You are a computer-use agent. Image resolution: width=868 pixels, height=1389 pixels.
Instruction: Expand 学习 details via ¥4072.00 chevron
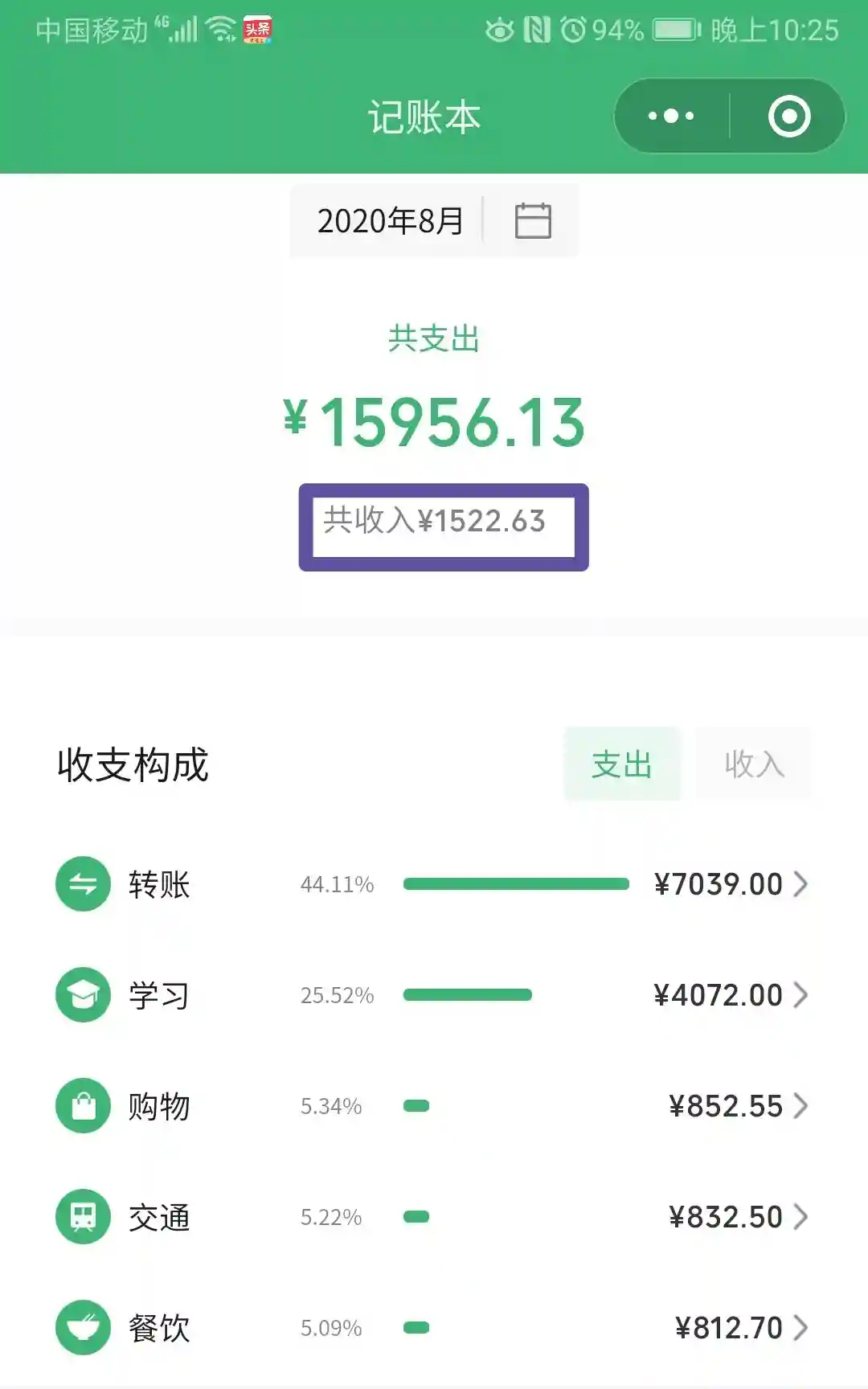pos(800,995)
